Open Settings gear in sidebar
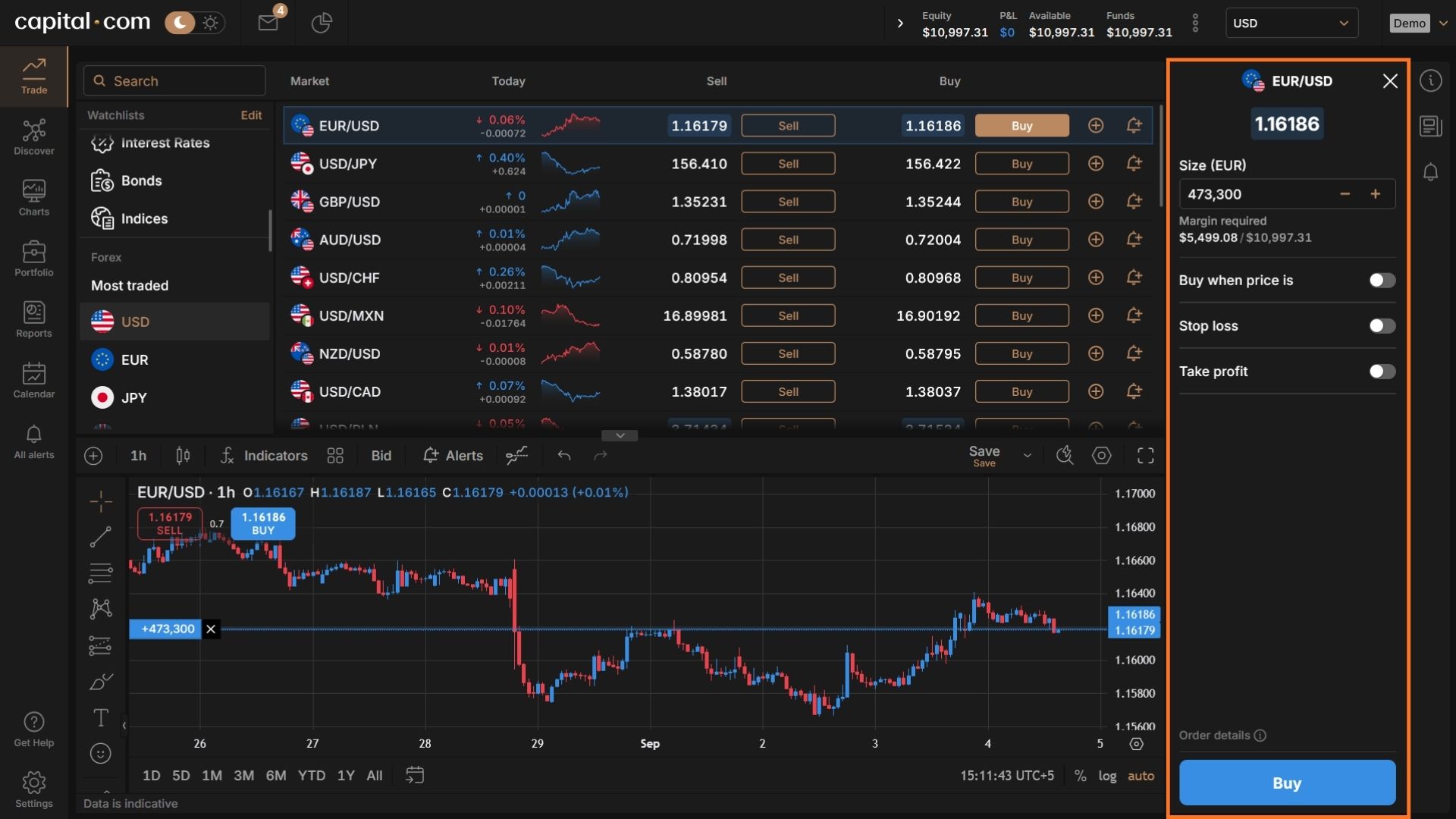 34,790
